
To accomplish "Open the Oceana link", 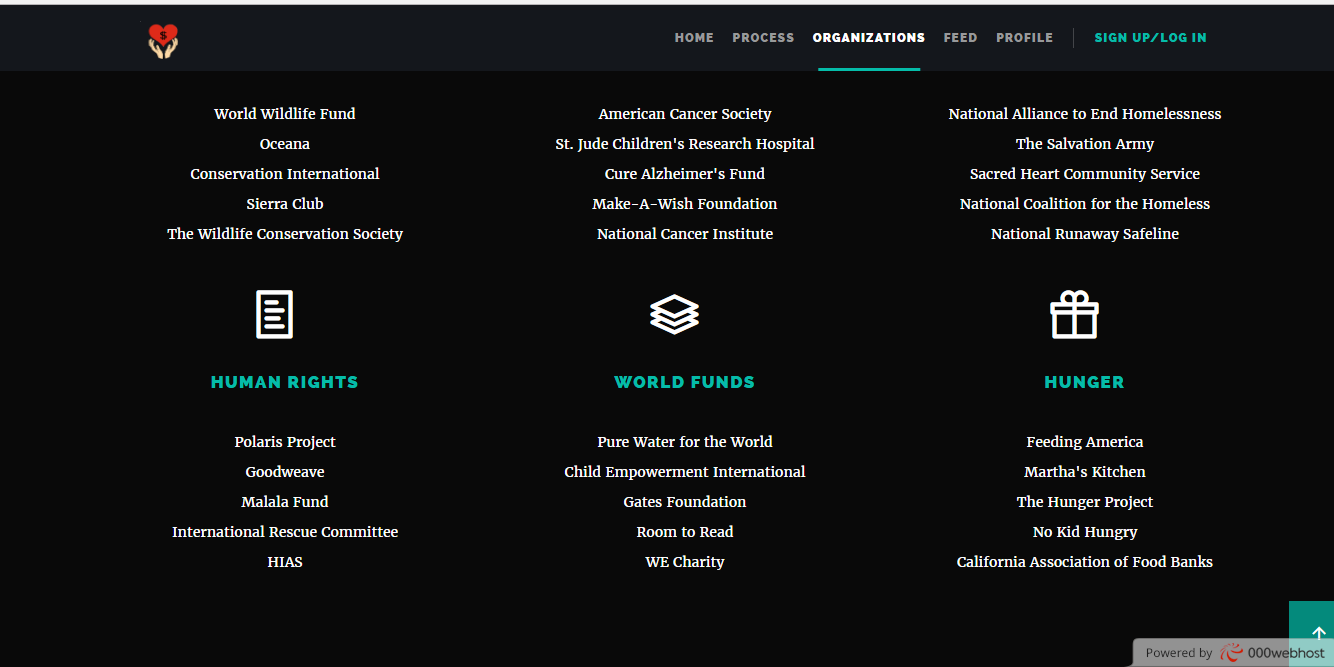I will click(x=285, y=144).
